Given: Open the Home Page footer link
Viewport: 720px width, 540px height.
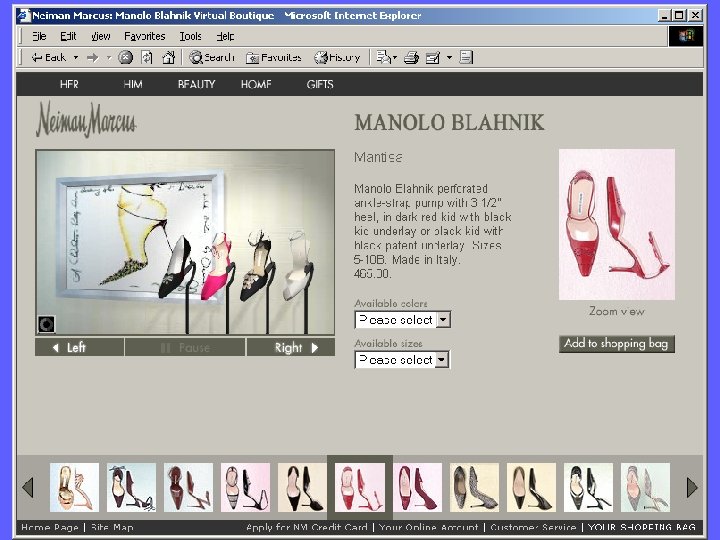Looking at the screenshot, I should tap(50, 527).
